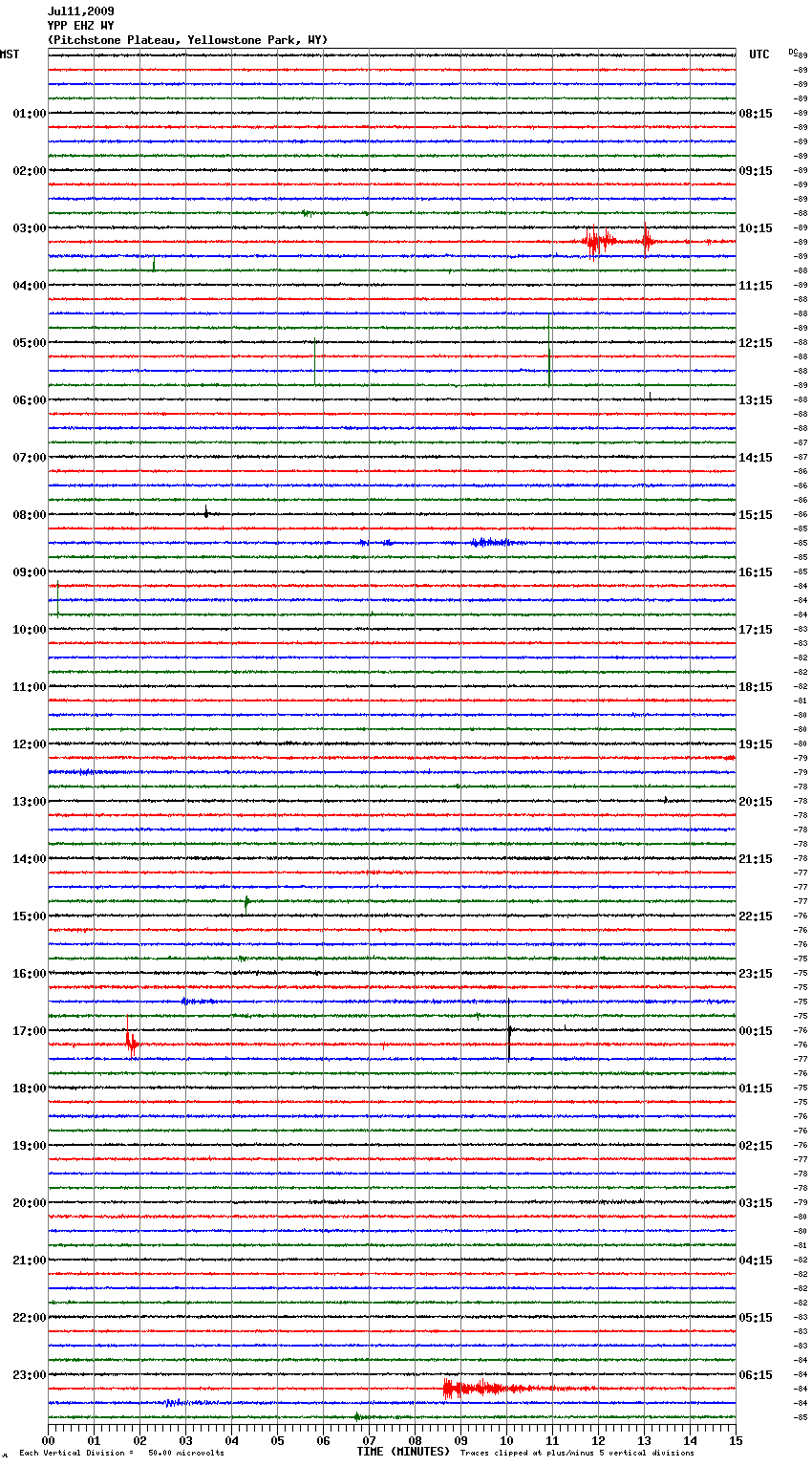Click the red event on the 17:15 trace

(x=132, y=1043)
